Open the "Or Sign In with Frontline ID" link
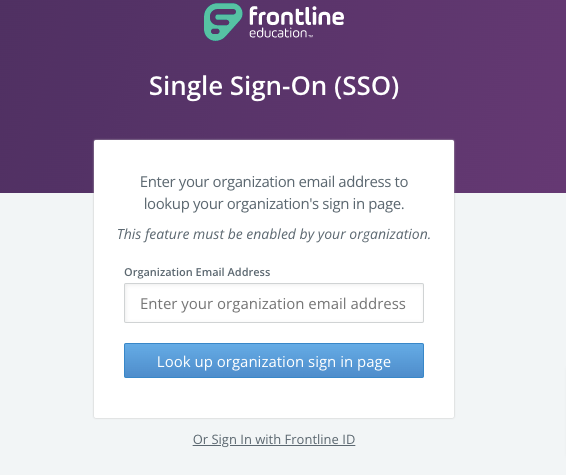Image resolution: width=566 pixels, height=475 pixels. [274, 440]
